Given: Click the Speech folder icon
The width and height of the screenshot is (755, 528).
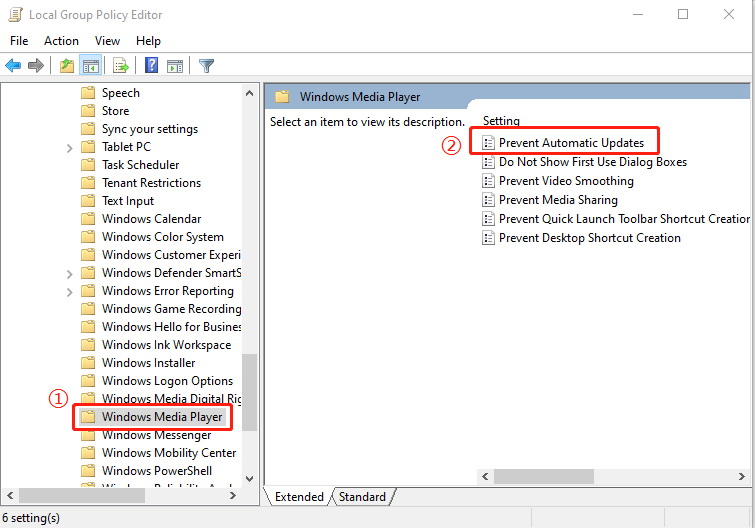Looking at the screenshot, I should pyautogui.click(x=88, y=92).
